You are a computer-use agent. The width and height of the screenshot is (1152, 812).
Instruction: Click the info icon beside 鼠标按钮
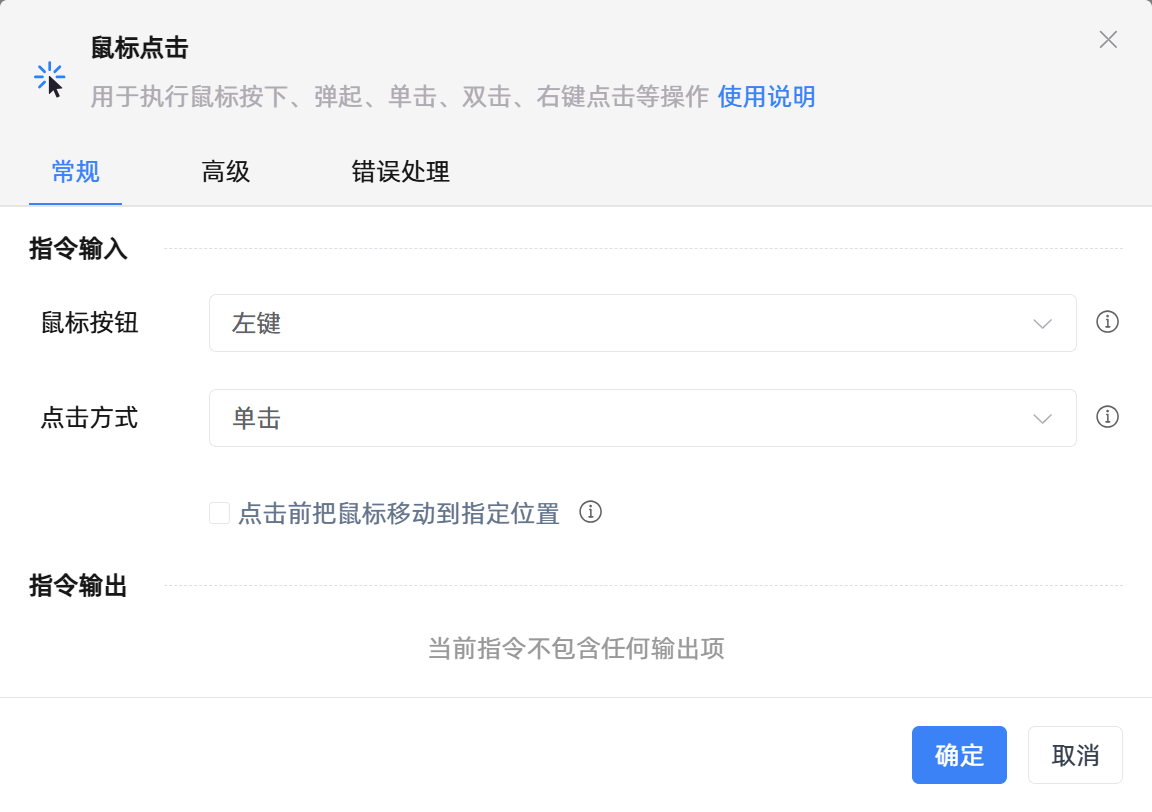click(1107, 323)
